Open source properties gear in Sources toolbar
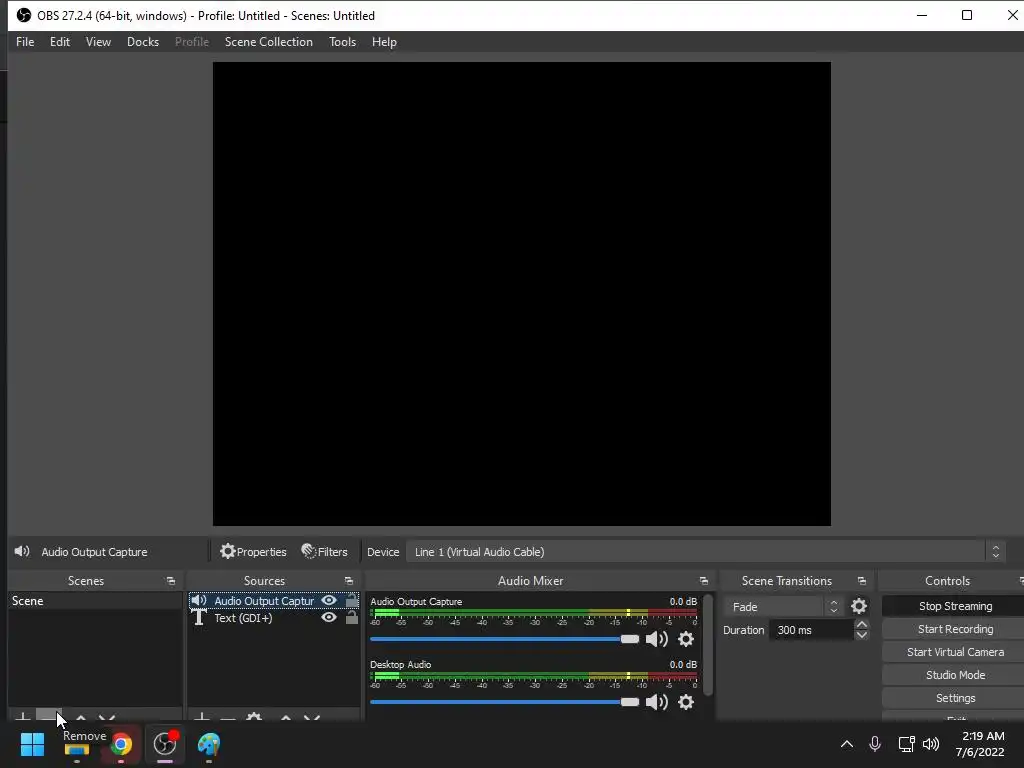 (x=254, y=717)
